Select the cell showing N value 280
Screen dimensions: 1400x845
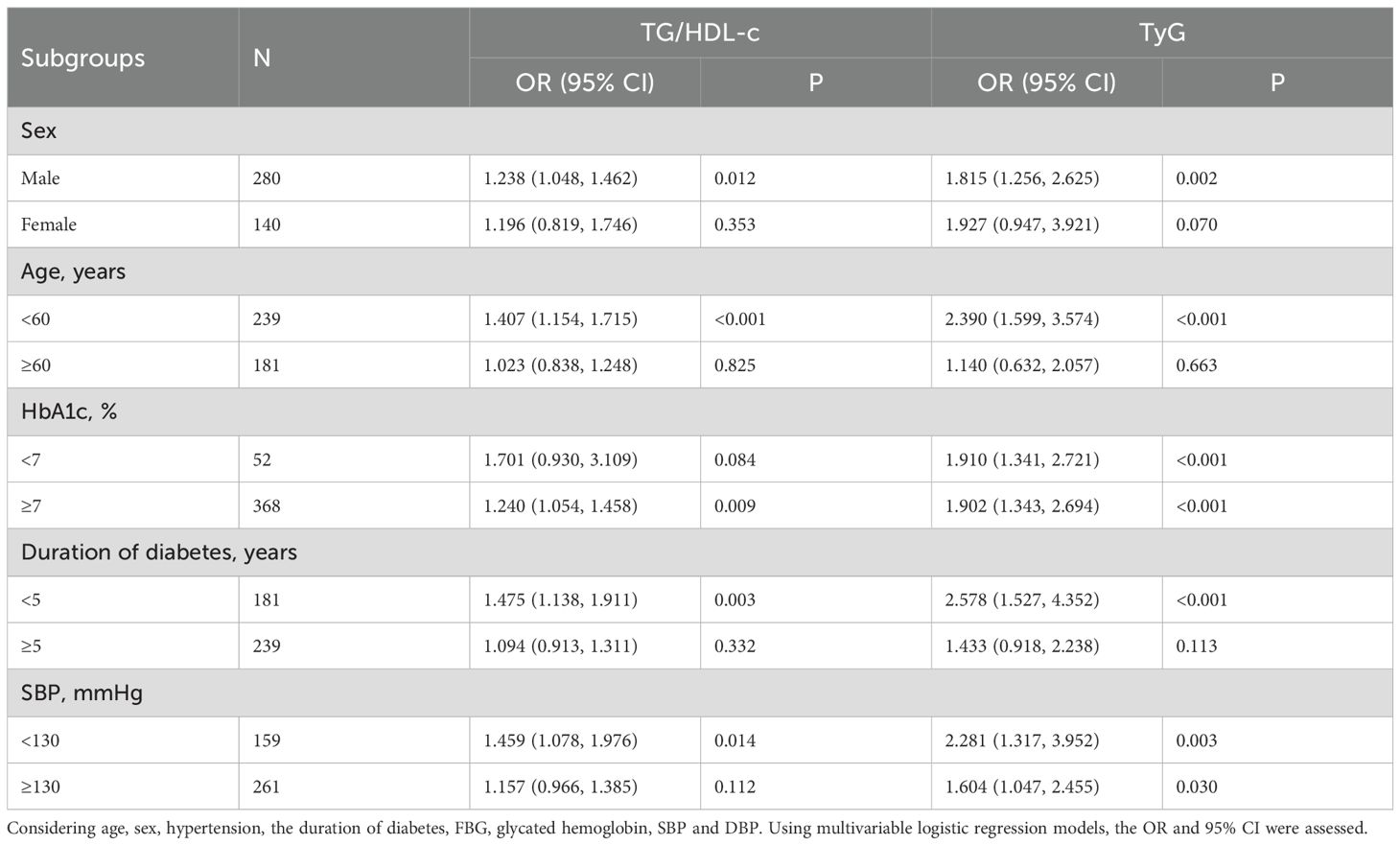pos(267,178)
